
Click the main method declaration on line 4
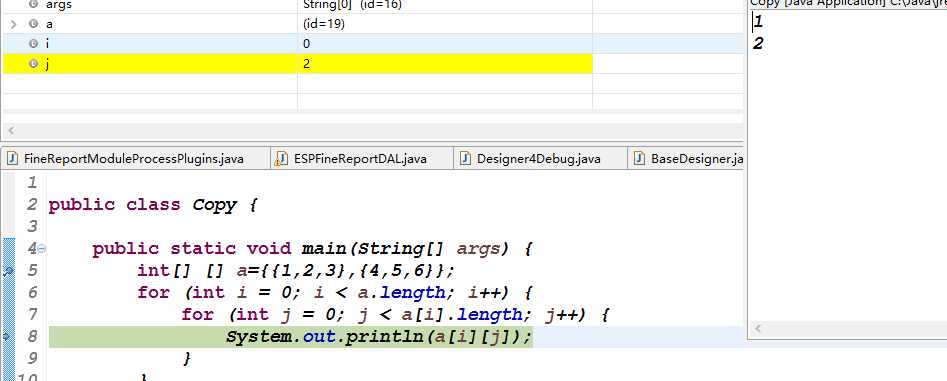tap(312, 249)
